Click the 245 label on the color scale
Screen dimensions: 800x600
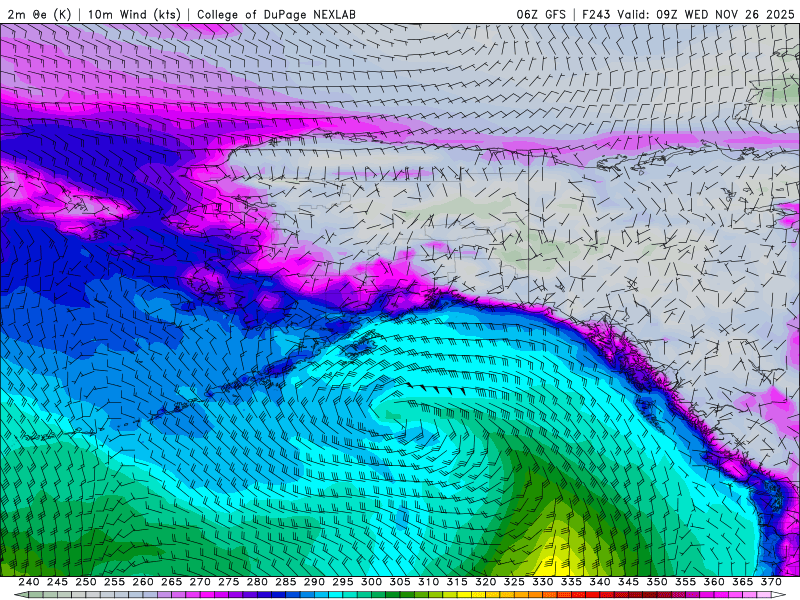point(57,582)
